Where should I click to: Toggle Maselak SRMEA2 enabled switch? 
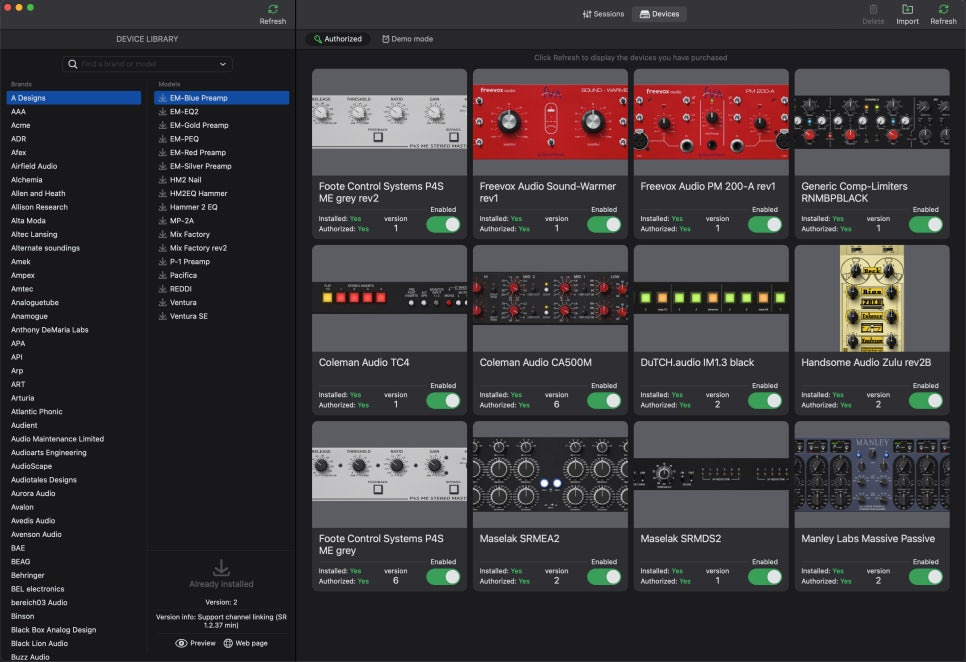coord(604,577)
